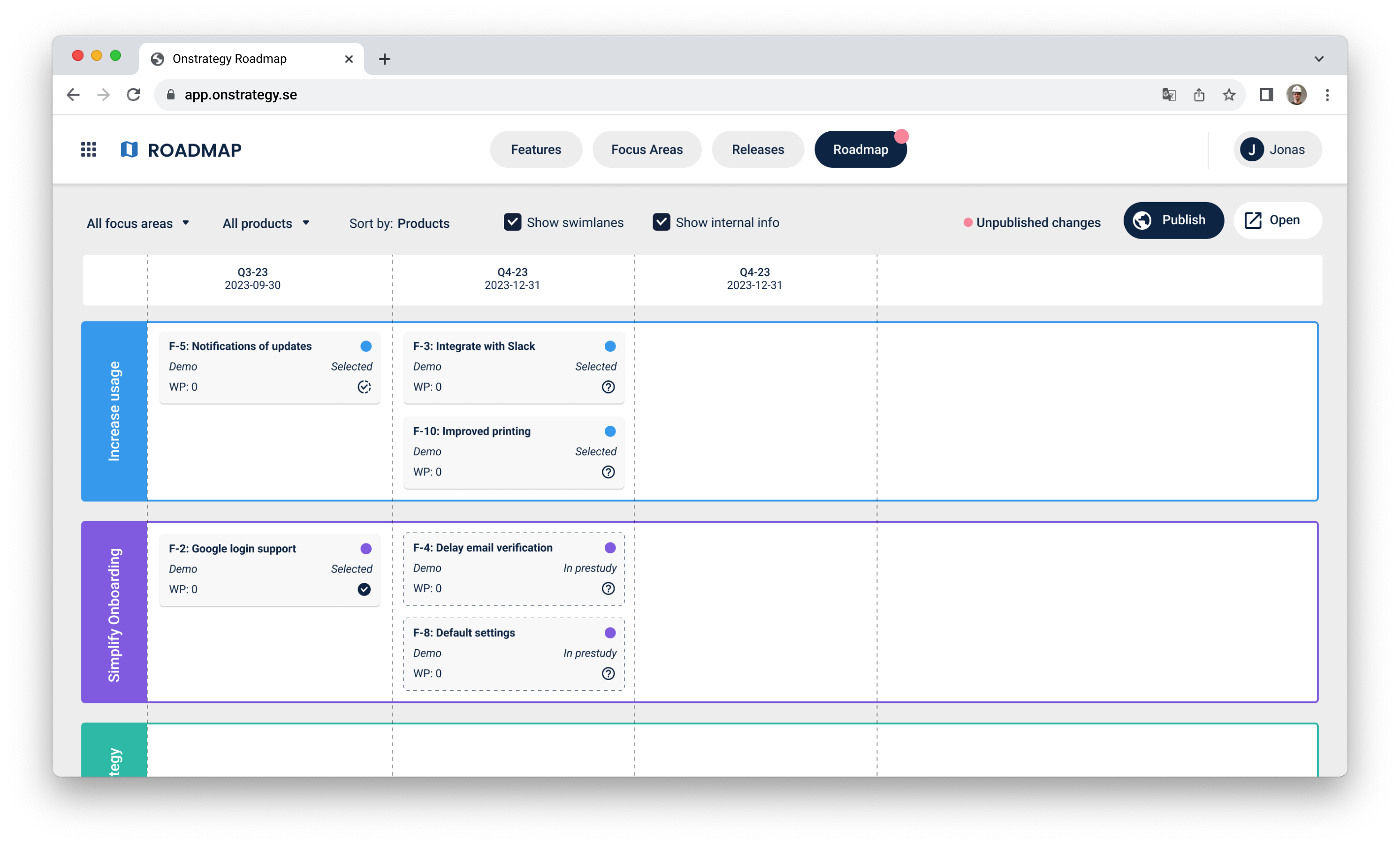1400x846 pixels.
Task: Click the purple dot on F-4 card
Action: click(x=609, y=548)
